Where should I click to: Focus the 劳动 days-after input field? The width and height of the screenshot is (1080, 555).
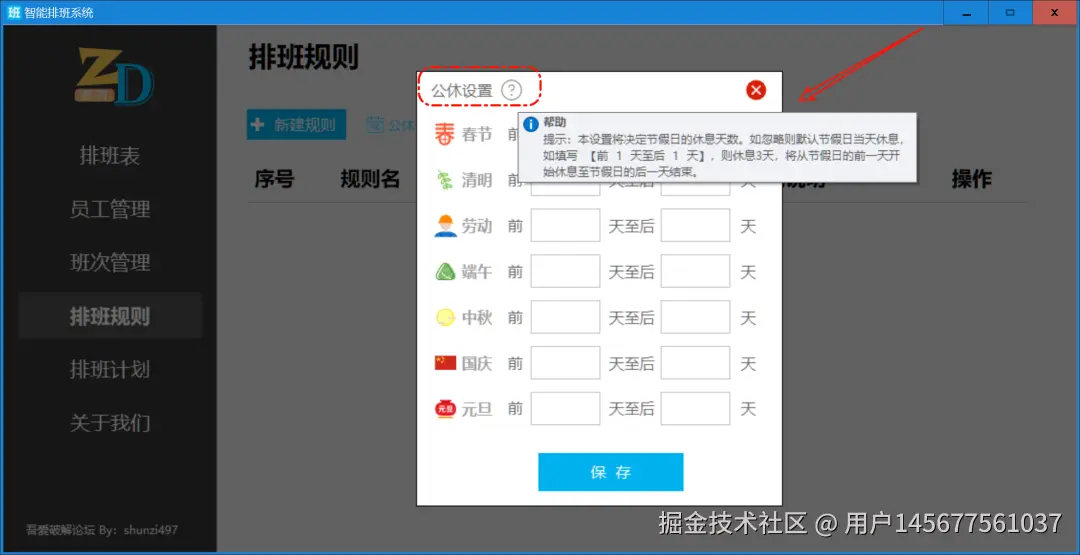[695, 226]
